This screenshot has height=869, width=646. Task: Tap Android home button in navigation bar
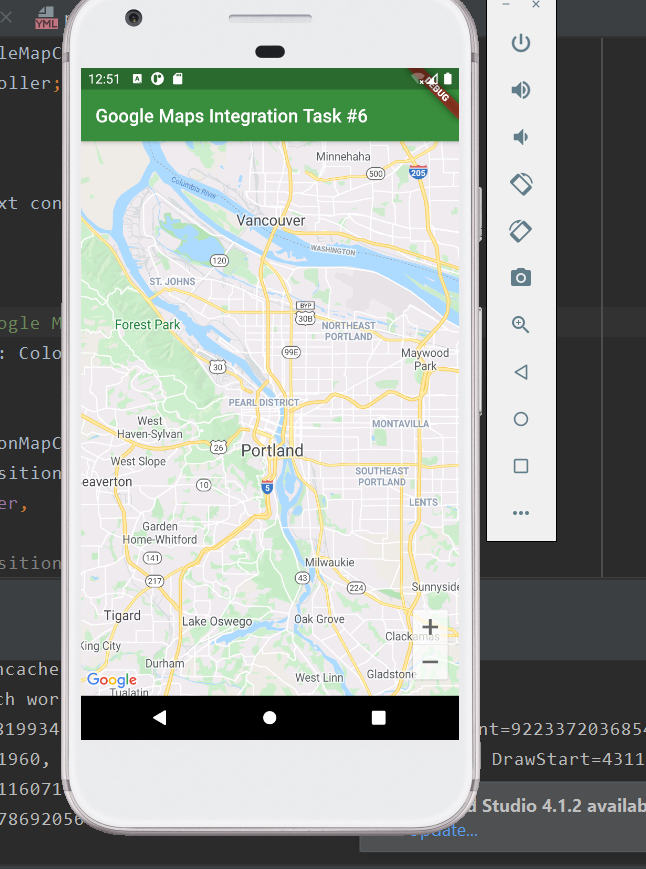point(270,718)
